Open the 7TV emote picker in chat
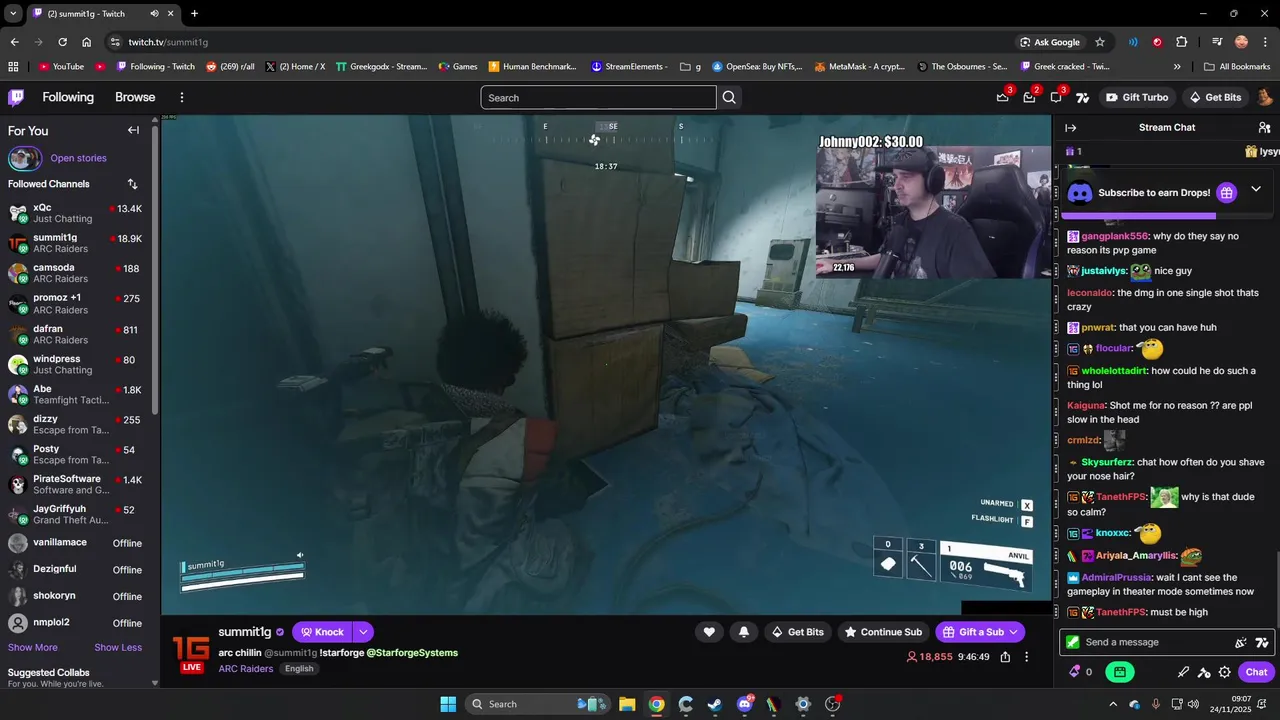1280x720 pixels. tap(1262, 642)
